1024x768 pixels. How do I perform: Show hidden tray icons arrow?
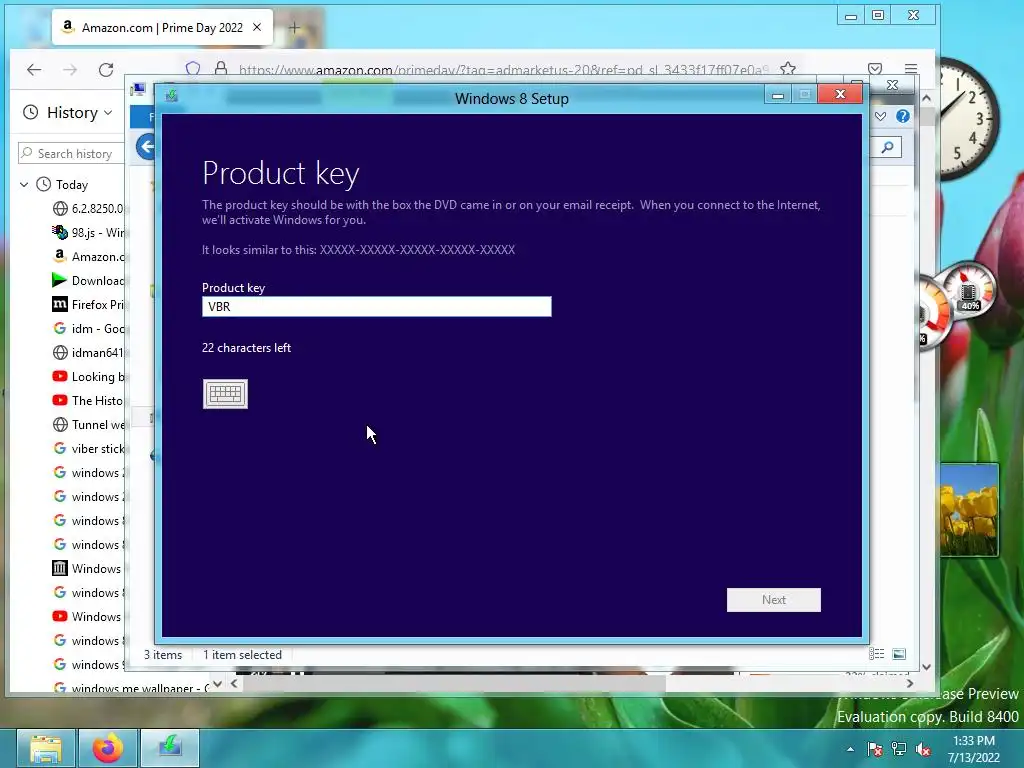[850, 749]
